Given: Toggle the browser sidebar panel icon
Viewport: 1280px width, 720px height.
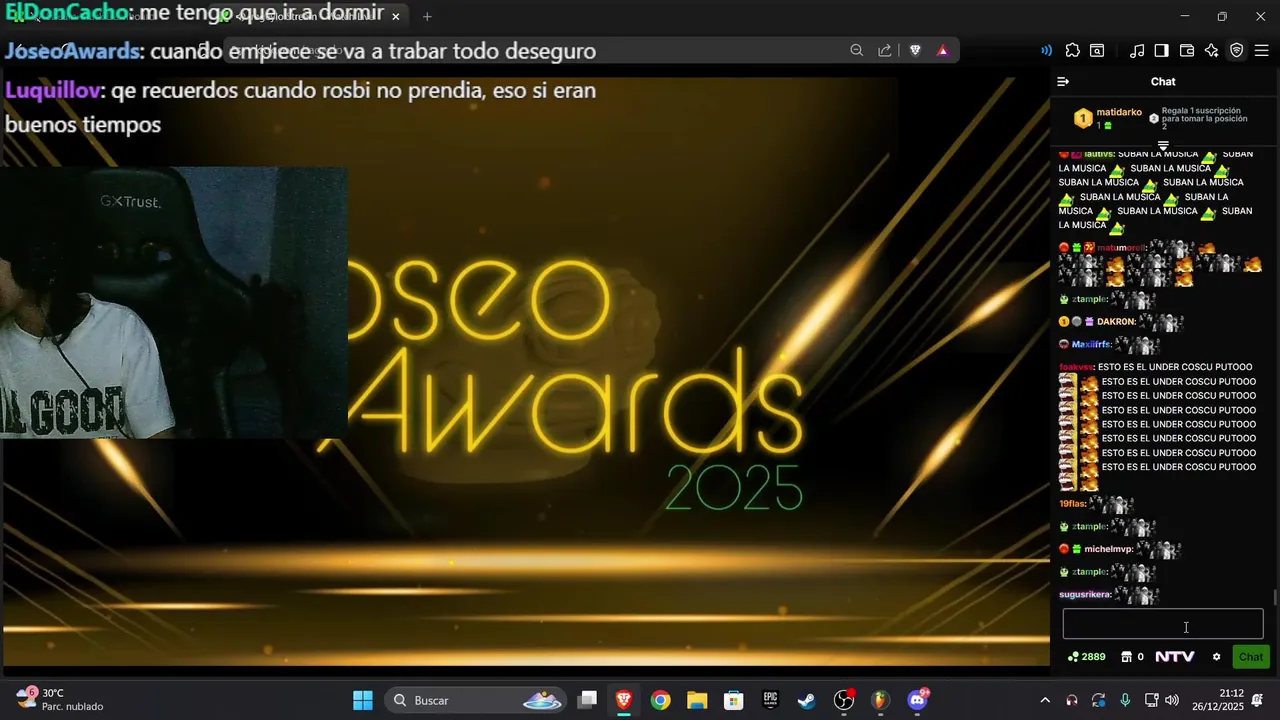Looking at the screenshot, I should [x=1161, y=50].
